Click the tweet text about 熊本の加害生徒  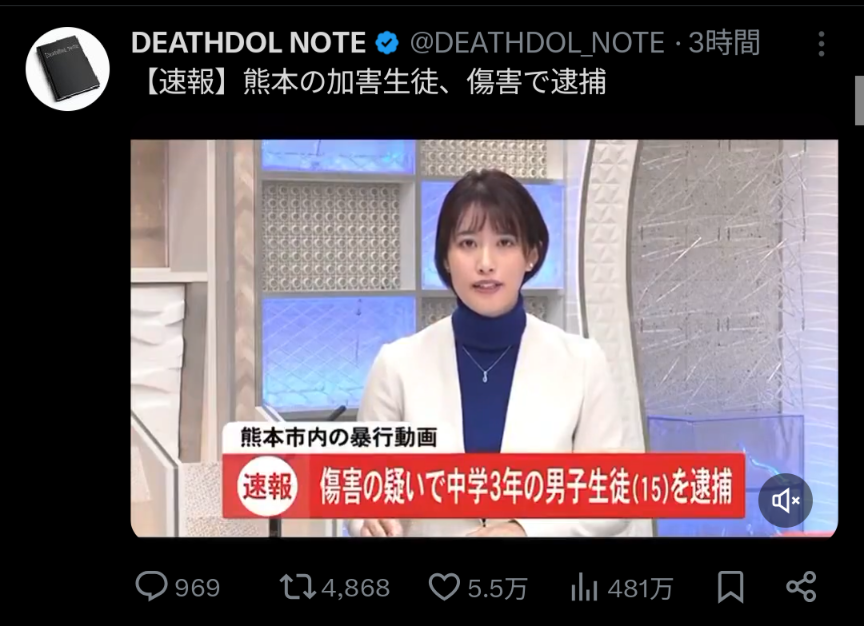(373, 82)
